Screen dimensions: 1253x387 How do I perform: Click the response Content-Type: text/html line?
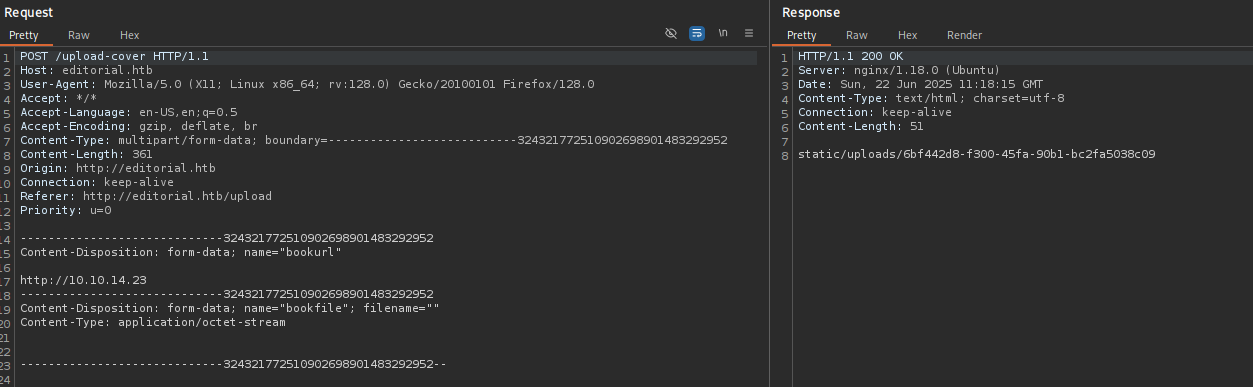pyautogui.click(x=931, y=99)
